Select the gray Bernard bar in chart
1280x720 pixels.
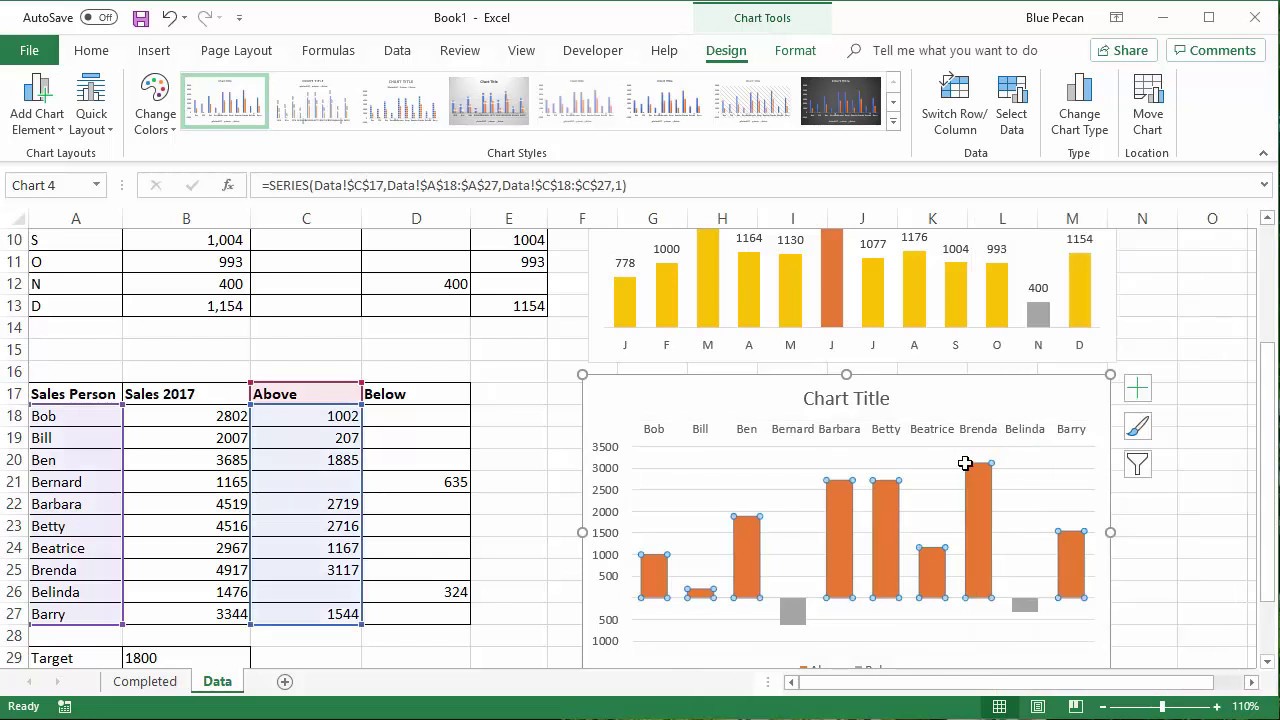click(792, 611)
